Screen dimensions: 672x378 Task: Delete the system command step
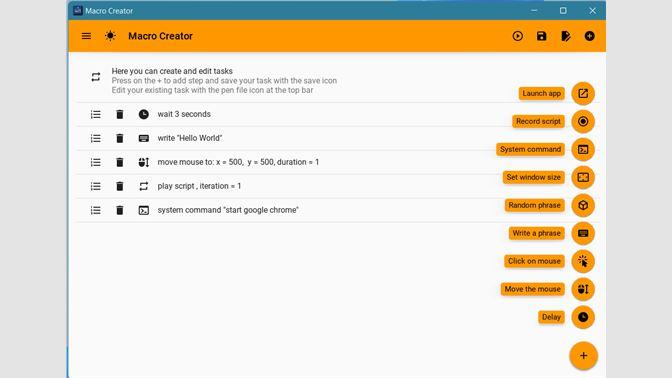[x=120, y=210]
